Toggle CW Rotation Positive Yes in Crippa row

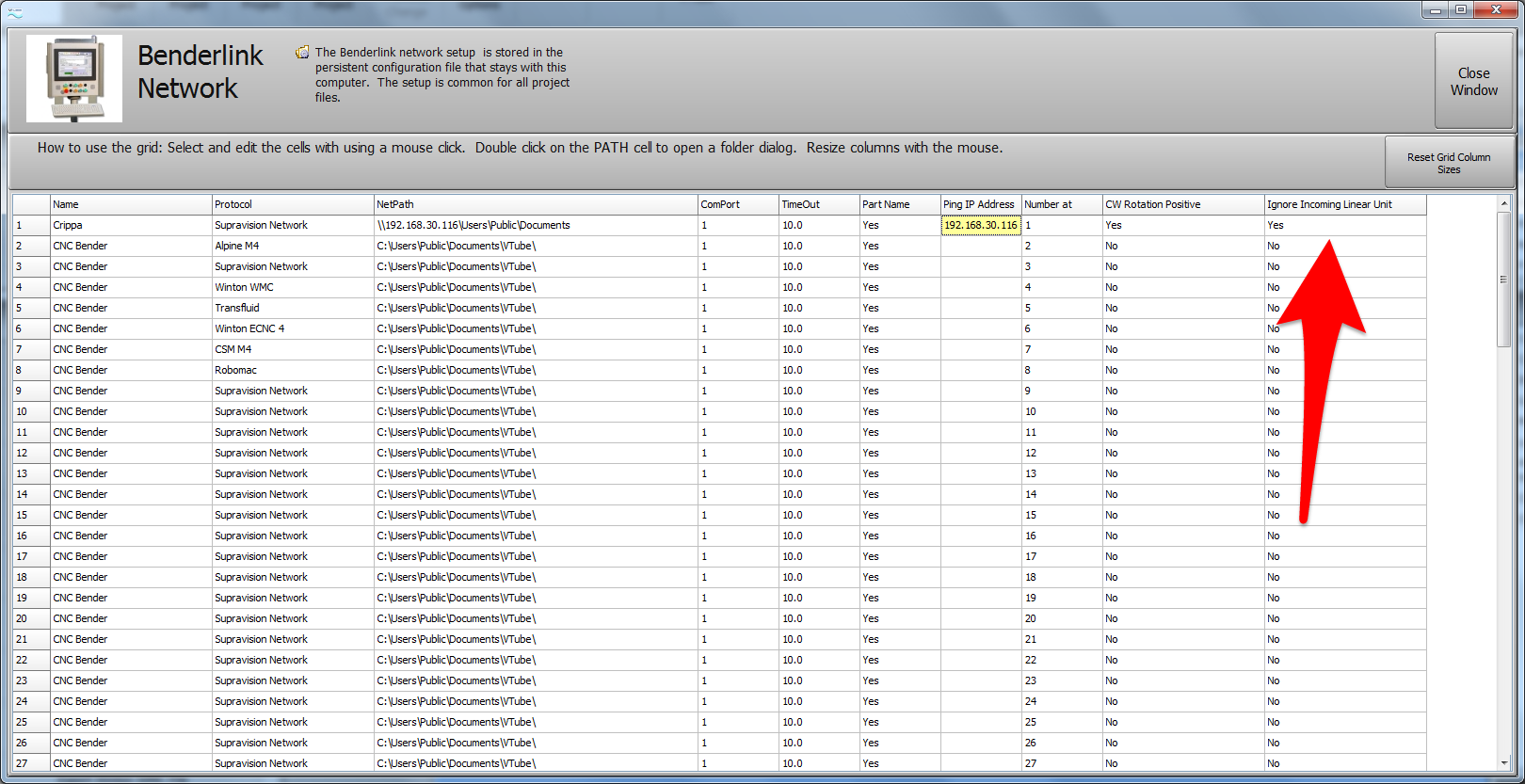(x=1182, y=225)
